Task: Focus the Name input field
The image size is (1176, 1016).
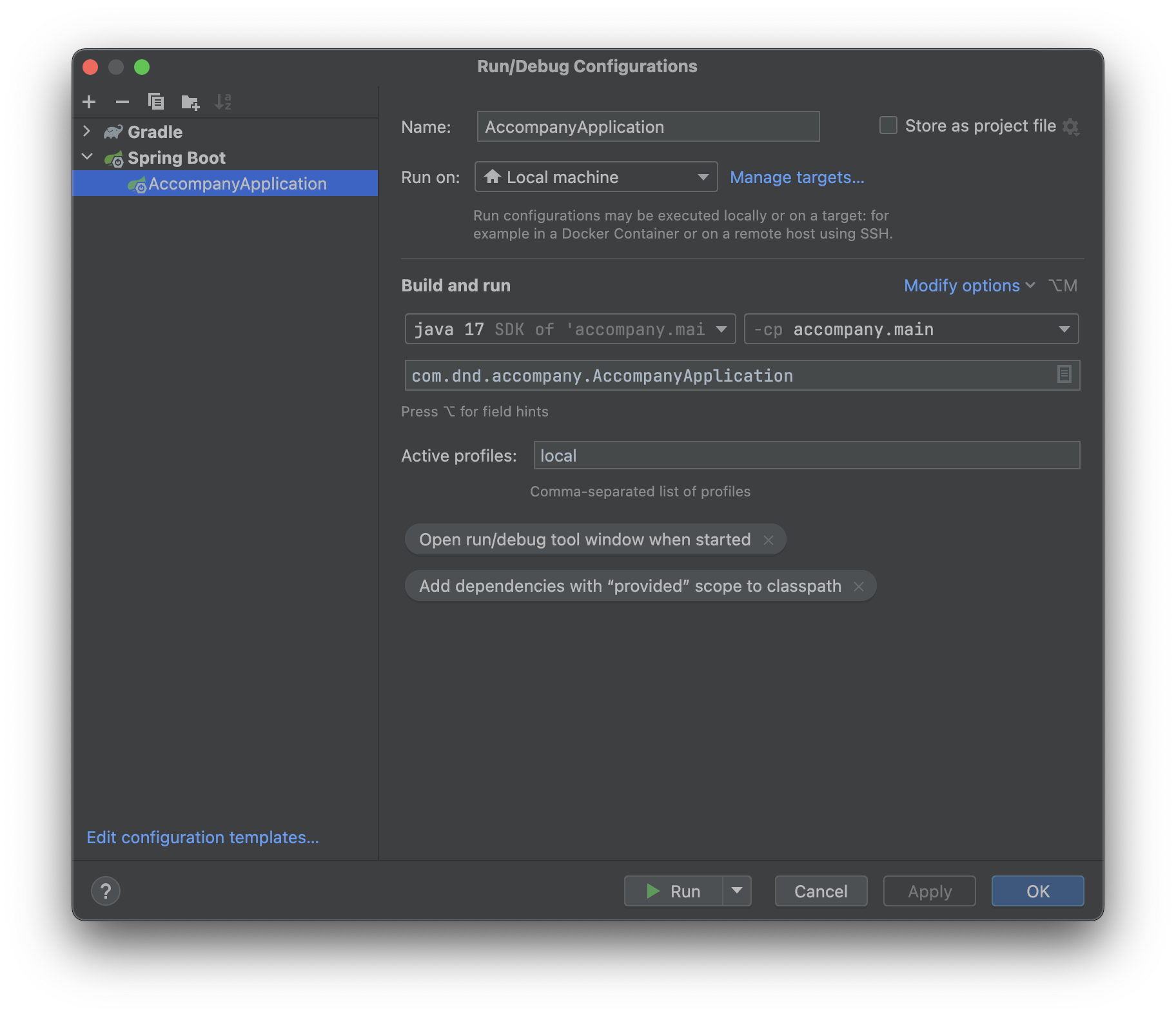Action: click(648, 126)
